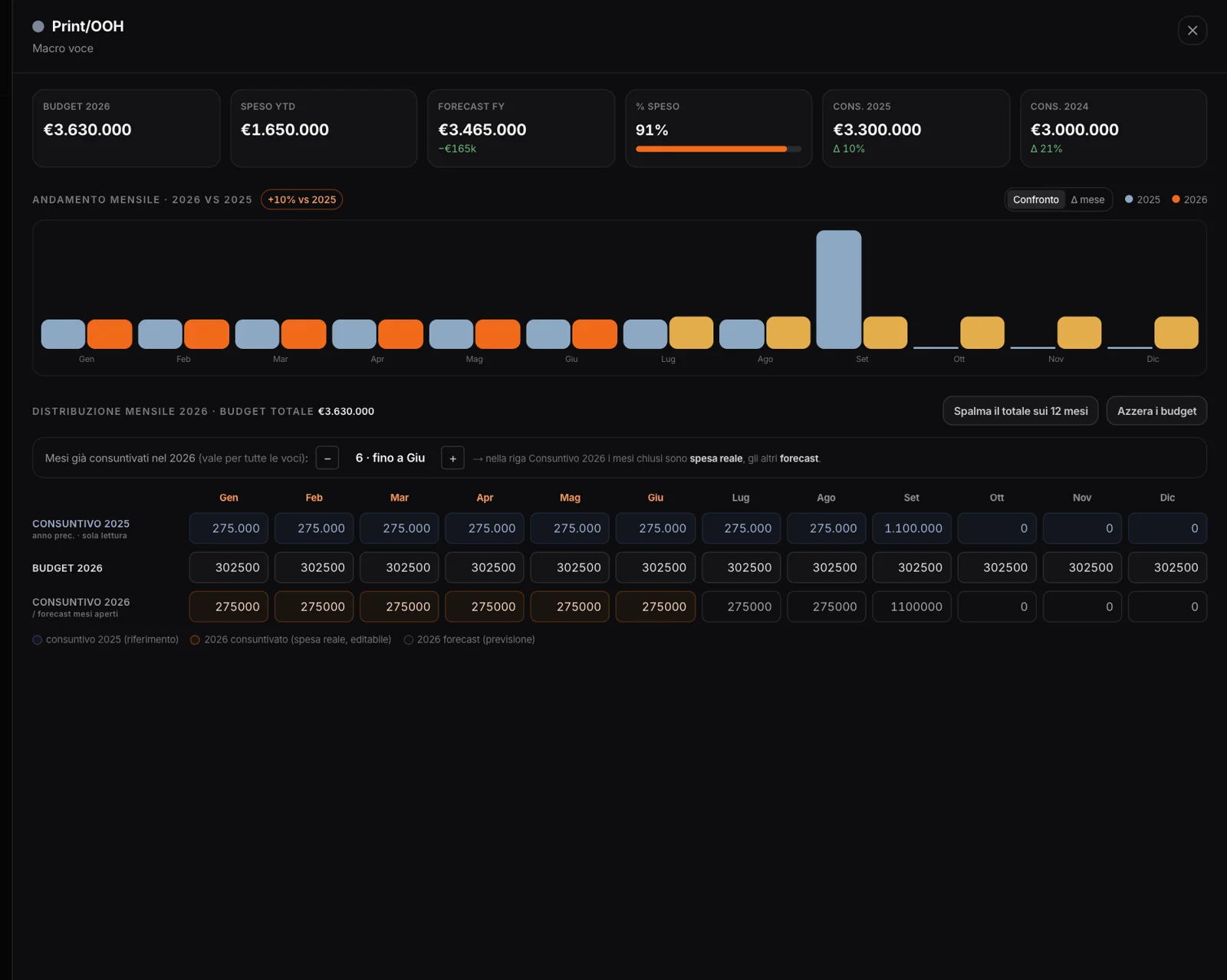Select the yellow Dic 2026 forecast bar
Viewport: 1227px width, 980px height.
click(1176, 333)
